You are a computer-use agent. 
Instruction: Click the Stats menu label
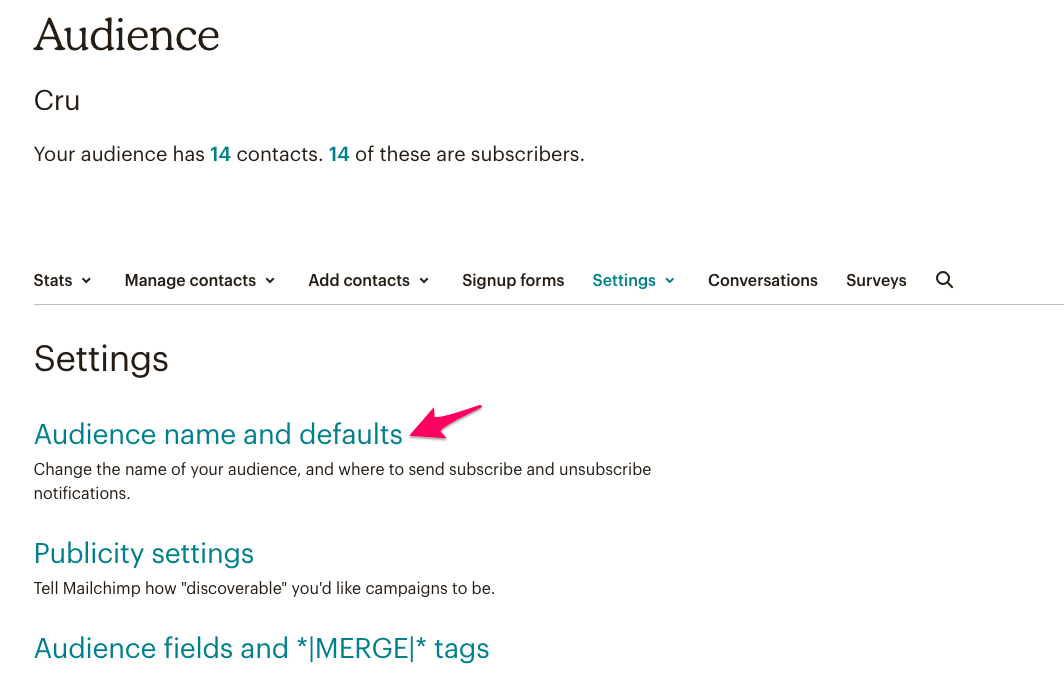tap(53, 280)
